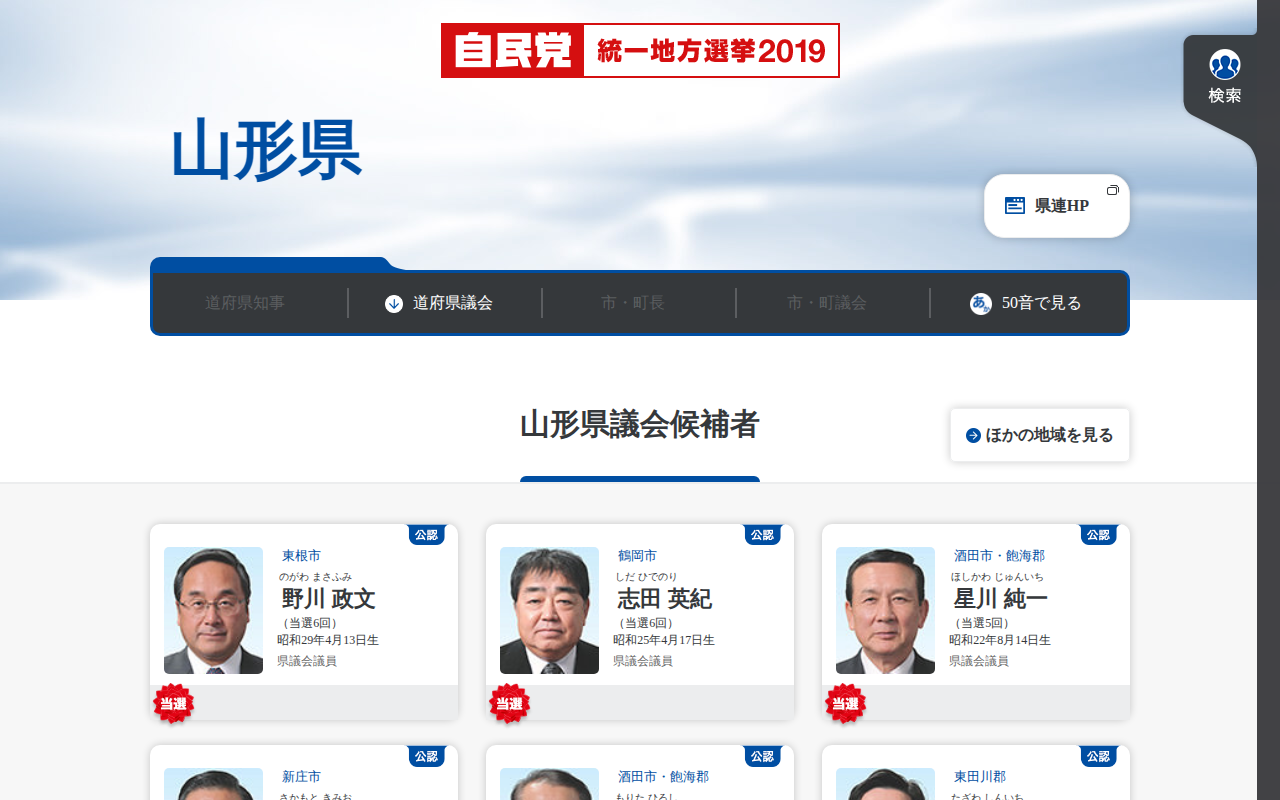Screen dimensions: 1280x800
Task: Click district label 東田川郡
Action: click(980, 777)
